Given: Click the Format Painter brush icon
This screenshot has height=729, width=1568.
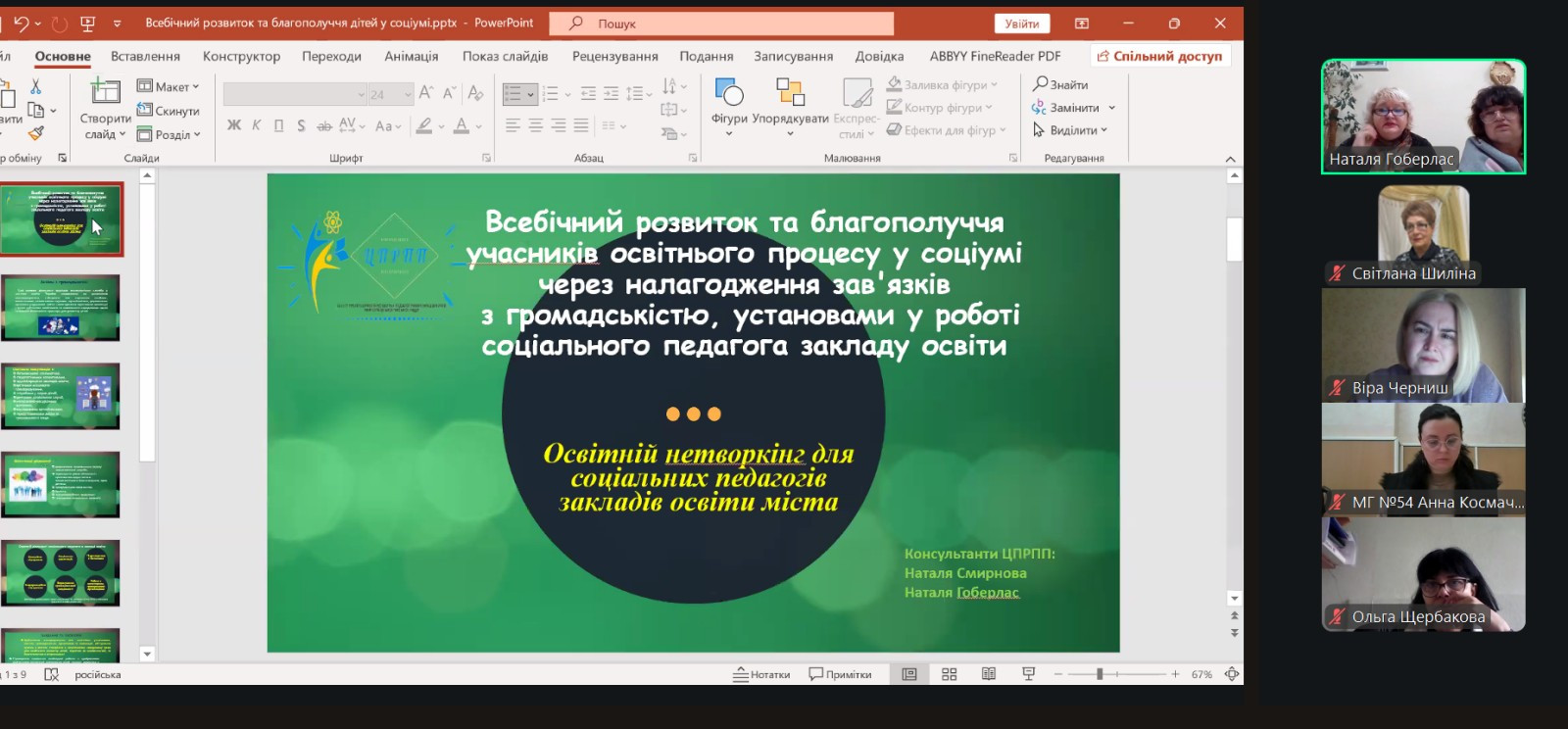Looking at the screenshot, I should (x=36, y=132).
